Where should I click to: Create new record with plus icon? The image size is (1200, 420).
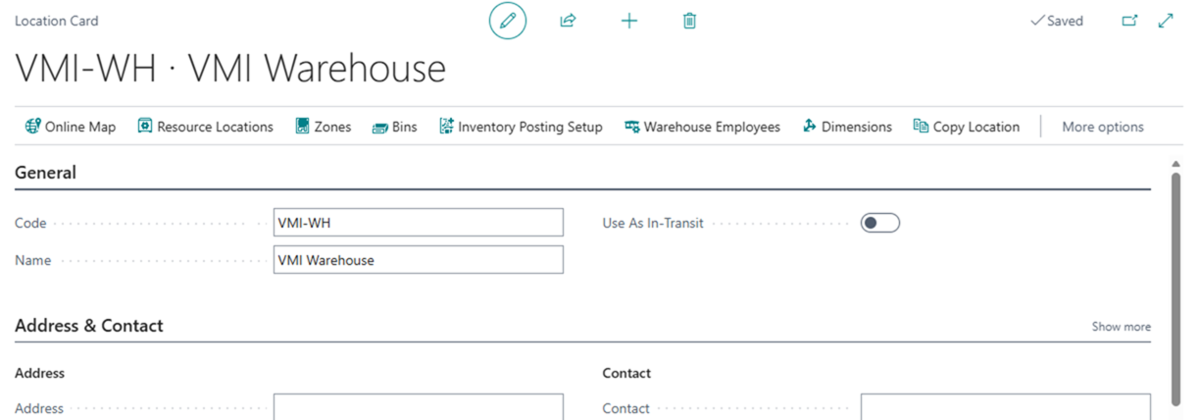629,21
